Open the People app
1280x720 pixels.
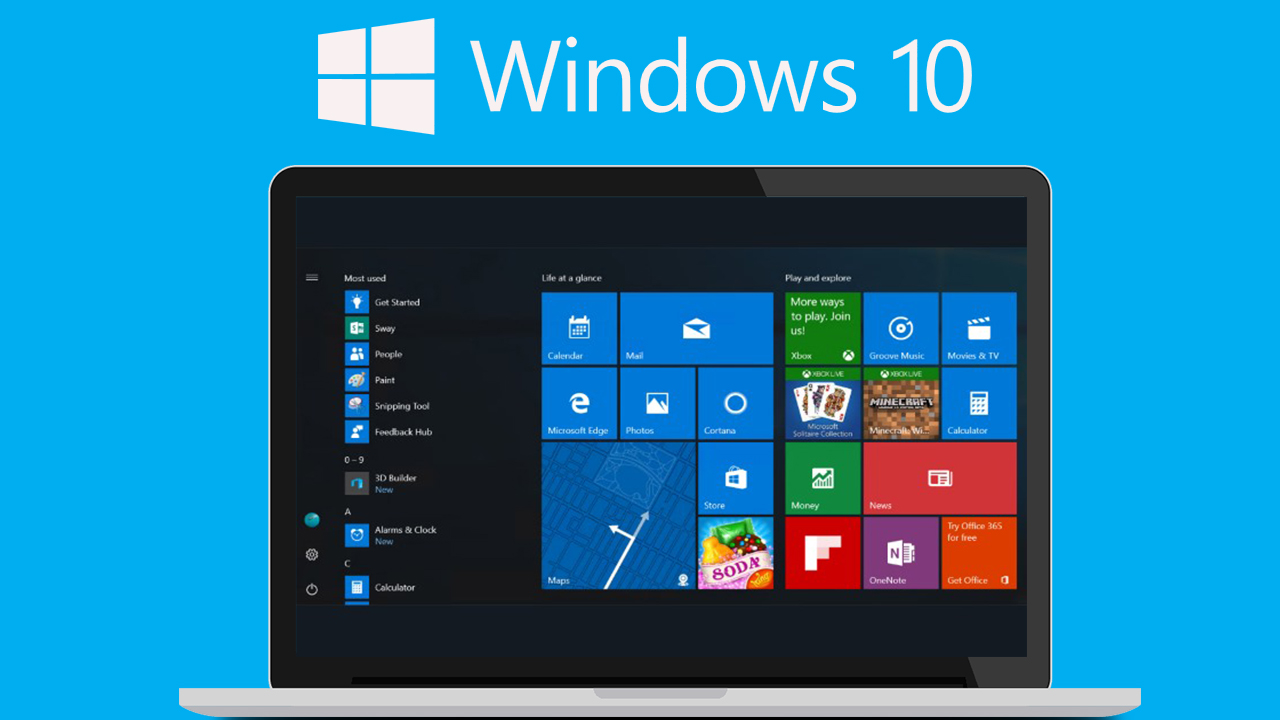click(374, 354)
